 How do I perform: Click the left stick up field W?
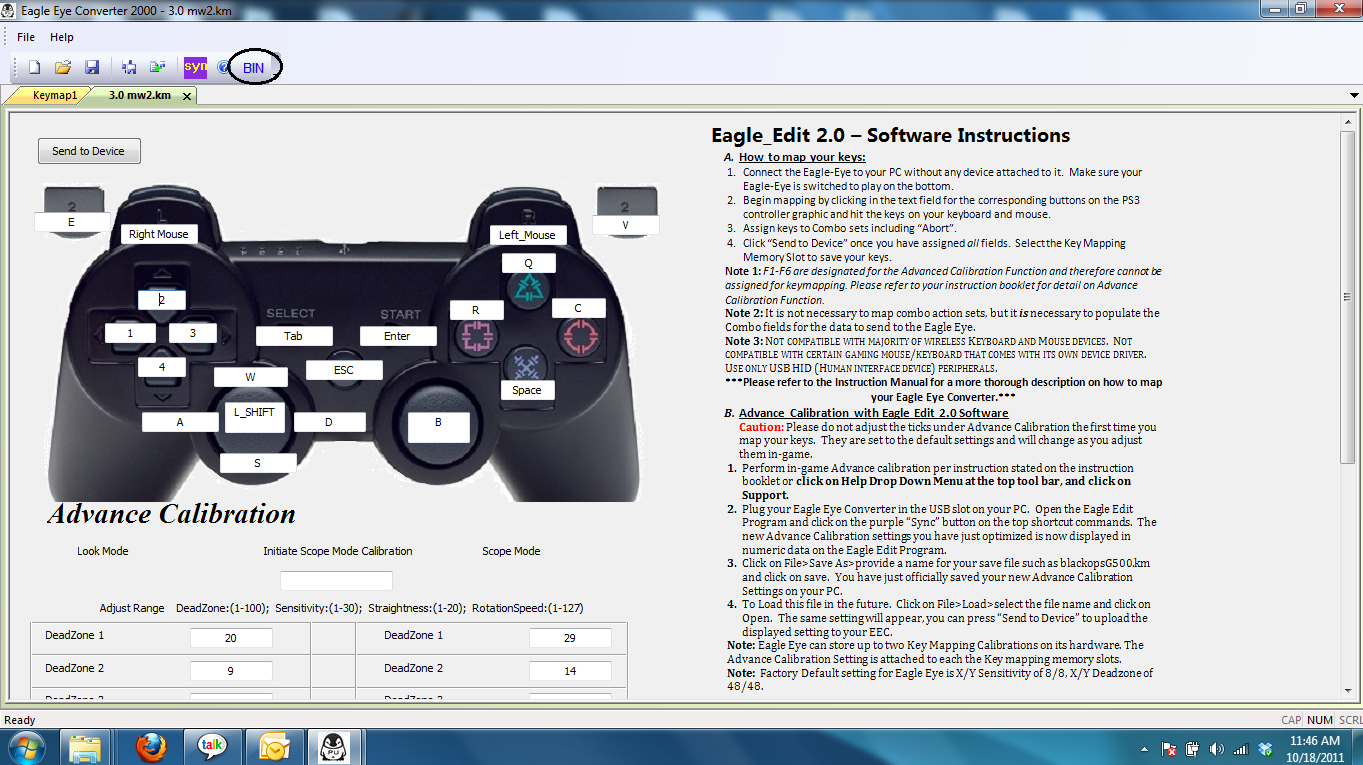tap(251, 377)
